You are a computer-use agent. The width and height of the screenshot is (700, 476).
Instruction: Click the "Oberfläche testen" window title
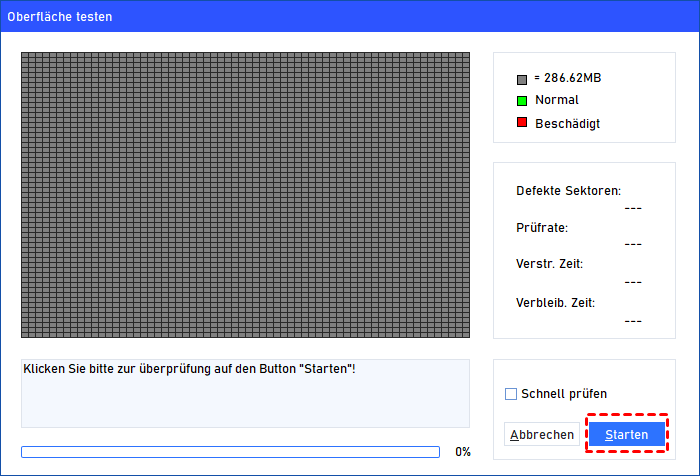[x=60, y=17]
